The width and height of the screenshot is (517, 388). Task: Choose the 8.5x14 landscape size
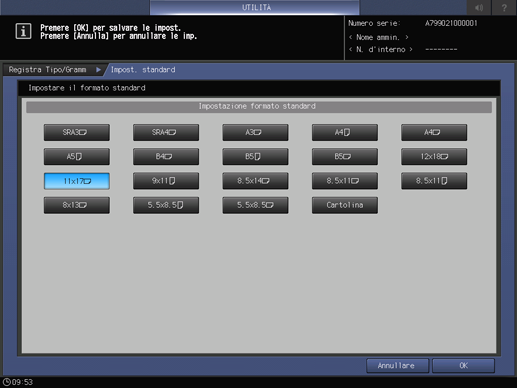(x=255, y=181)
